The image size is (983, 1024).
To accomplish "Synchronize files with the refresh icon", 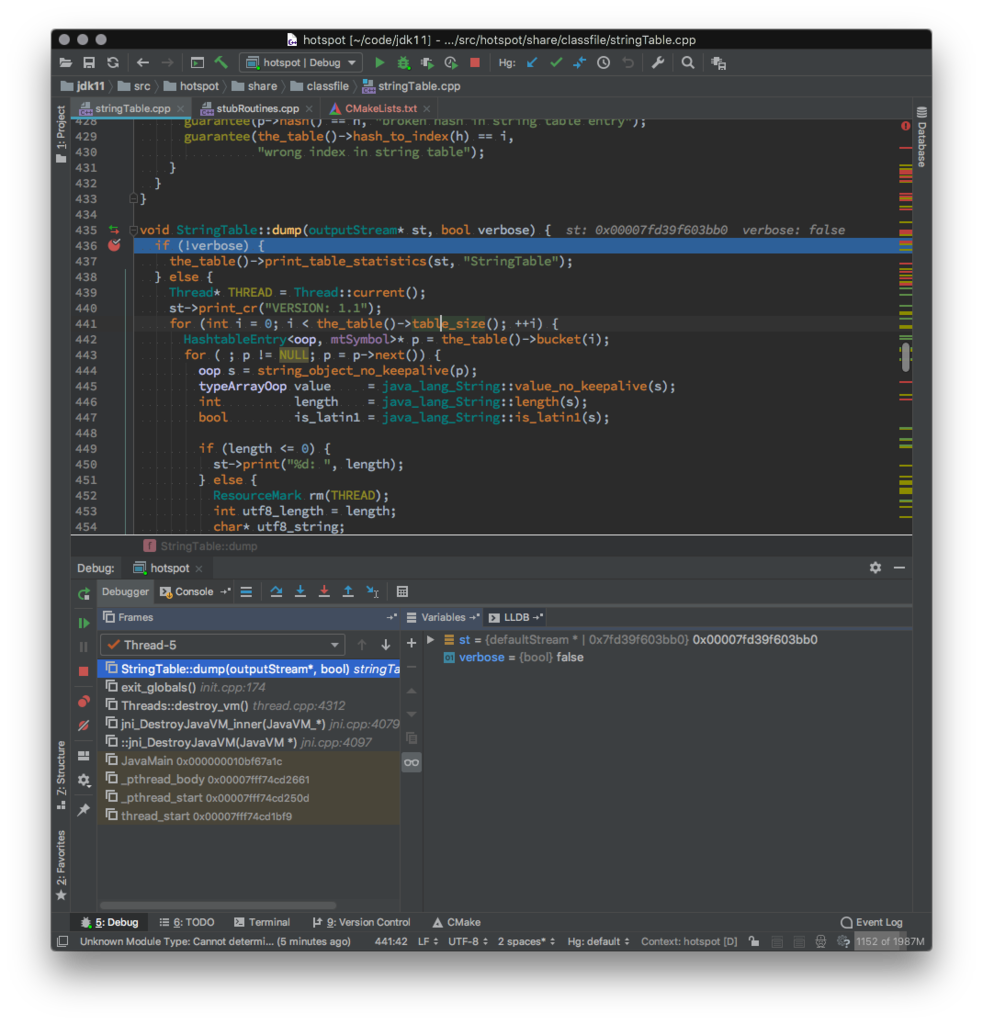I will tap(113, 63).
